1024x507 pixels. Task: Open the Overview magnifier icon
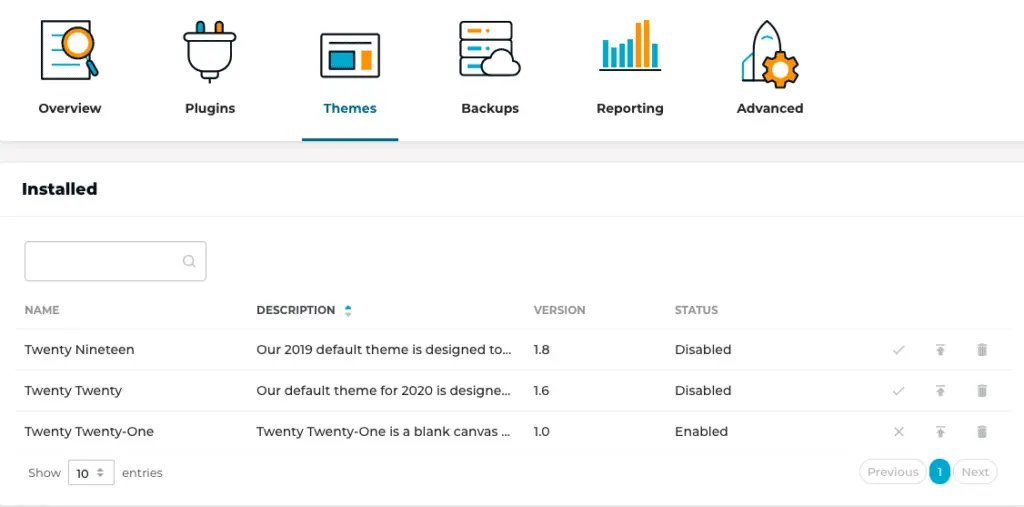pyautogui.click(x=69, y=50)
